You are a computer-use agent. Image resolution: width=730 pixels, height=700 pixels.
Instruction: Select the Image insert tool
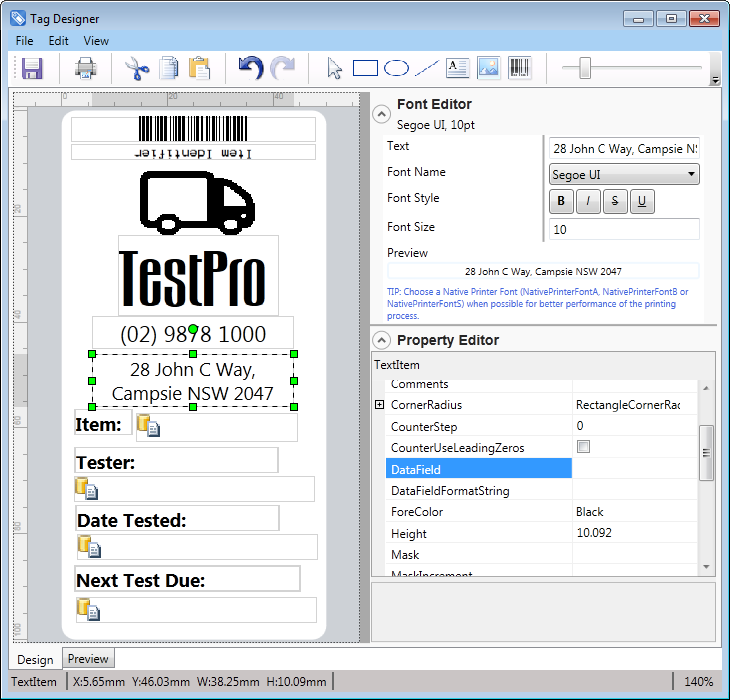pos(488,68)
